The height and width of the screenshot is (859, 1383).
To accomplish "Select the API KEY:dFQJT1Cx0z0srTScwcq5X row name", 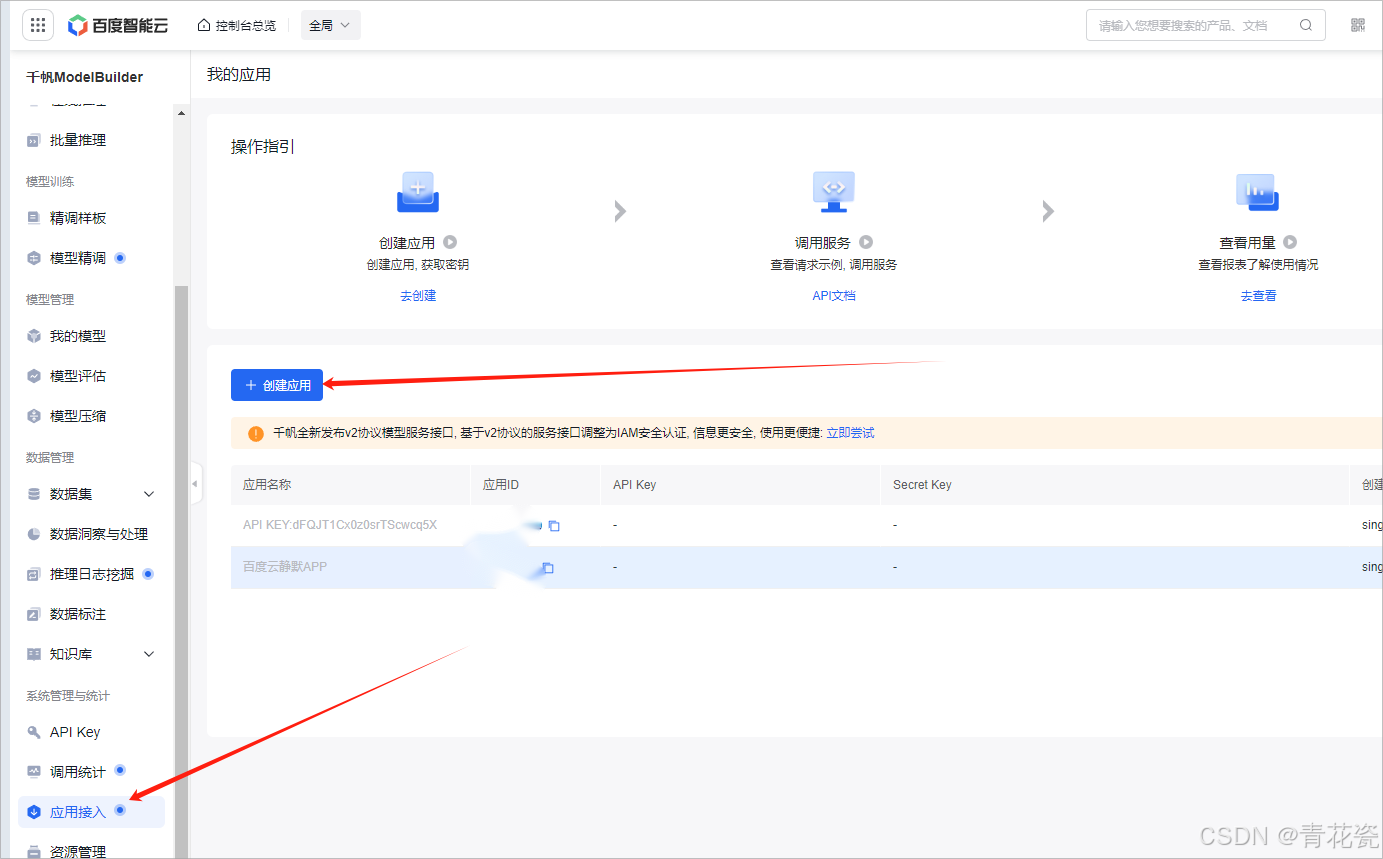I will (340, 525).
